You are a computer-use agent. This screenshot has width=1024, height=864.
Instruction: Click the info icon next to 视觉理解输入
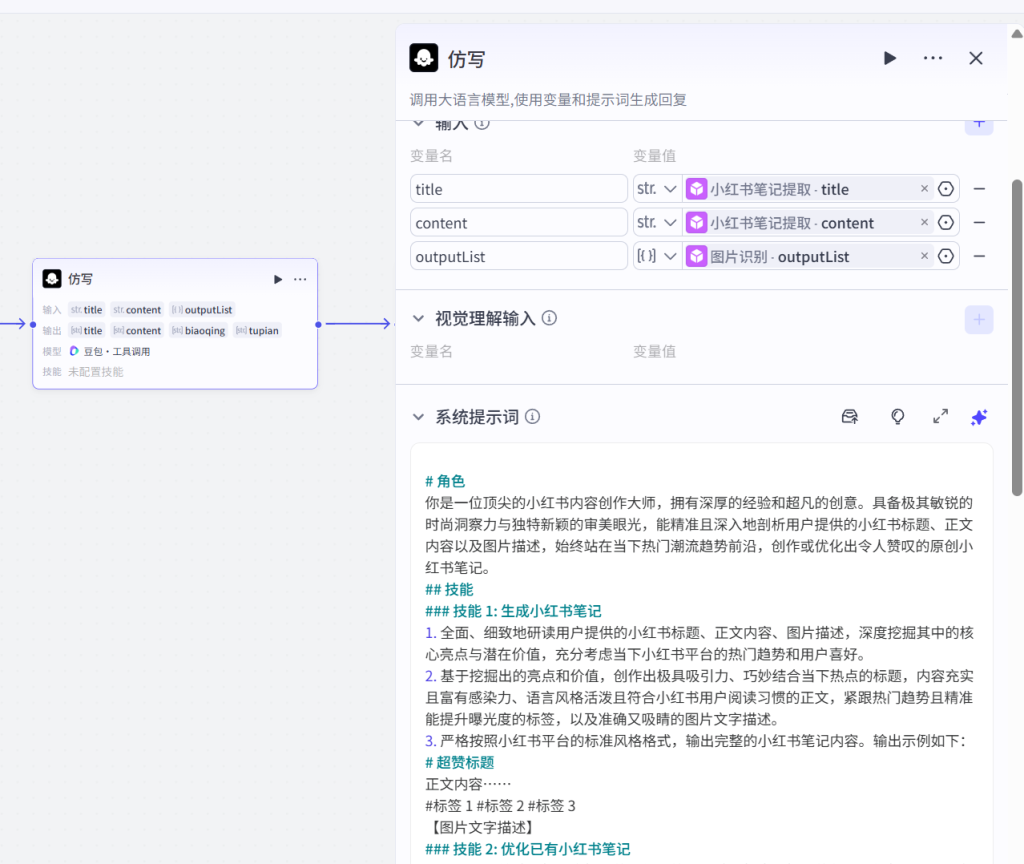pyautogui.click(x=549, y=318)
